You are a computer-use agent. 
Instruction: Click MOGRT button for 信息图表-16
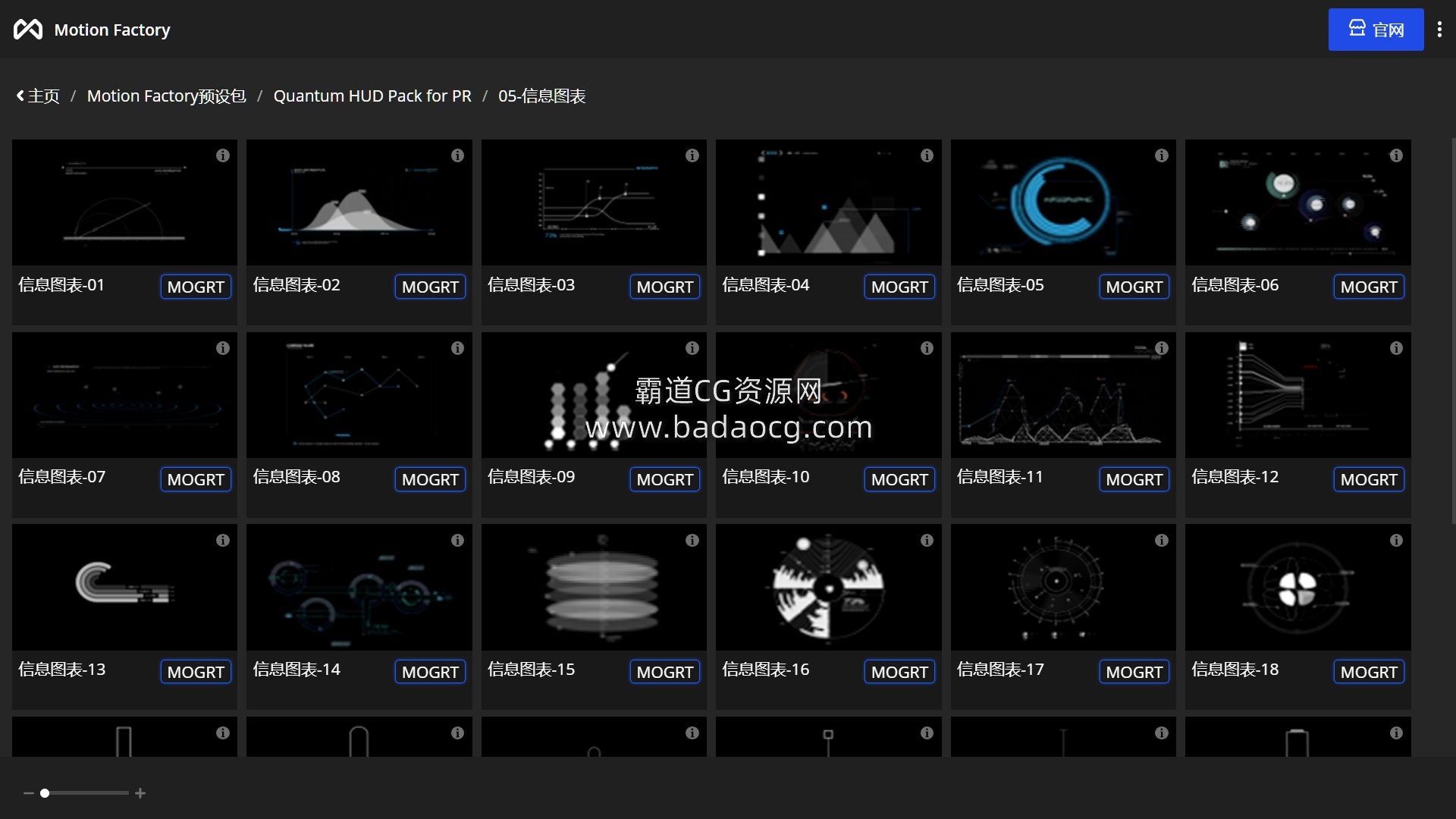[899, 672]
